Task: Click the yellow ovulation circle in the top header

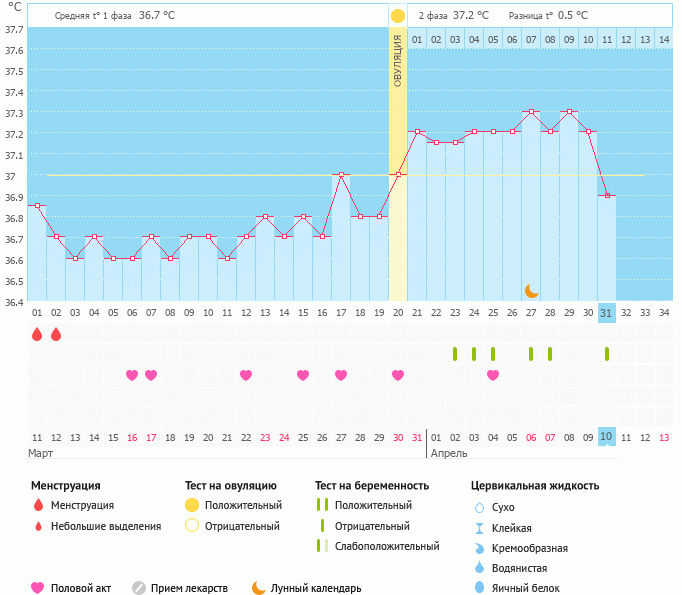Action: pyautogui.click(x=398, y=16)
